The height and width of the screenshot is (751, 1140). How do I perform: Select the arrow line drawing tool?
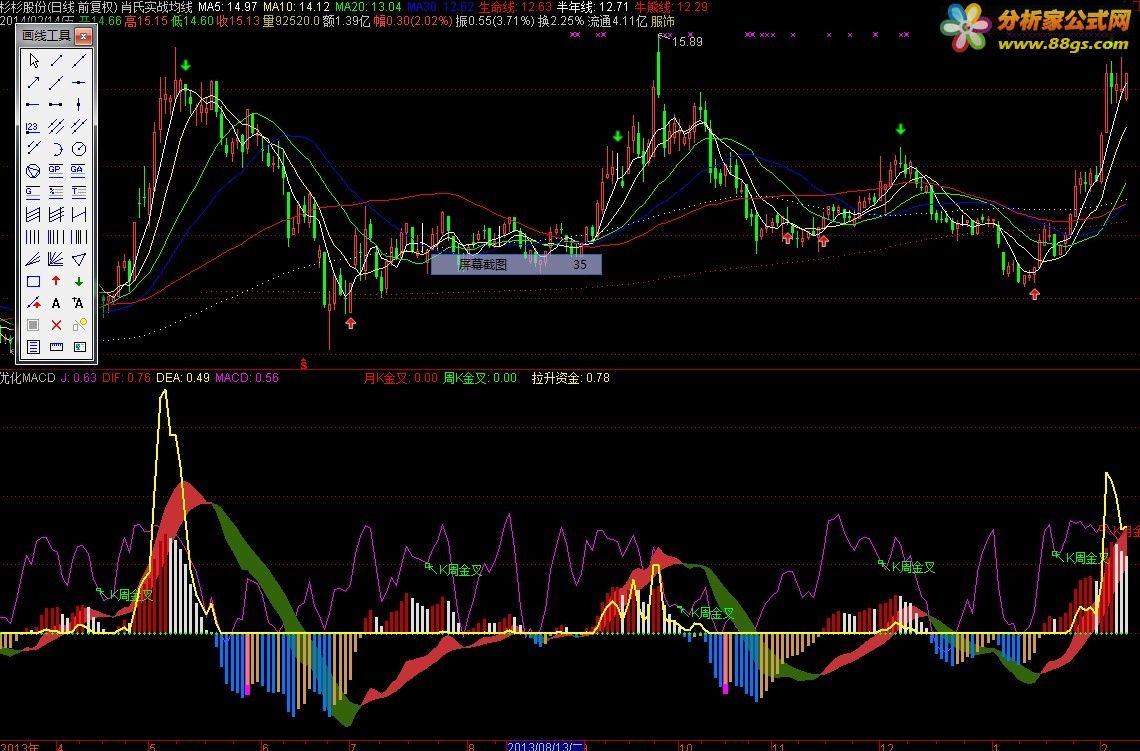tap(33, 82)
